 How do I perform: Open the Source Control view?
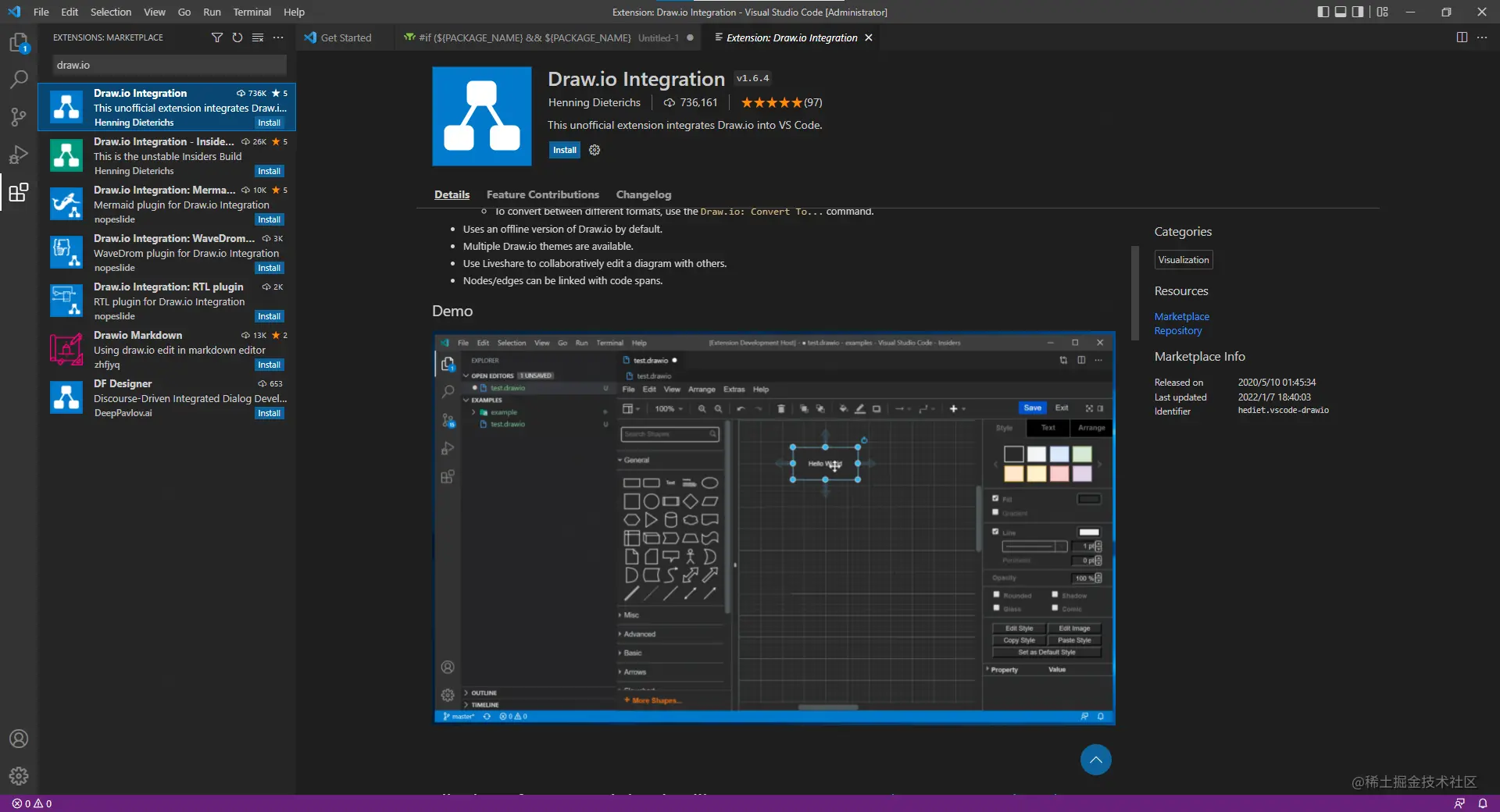[x=19, y=117]
